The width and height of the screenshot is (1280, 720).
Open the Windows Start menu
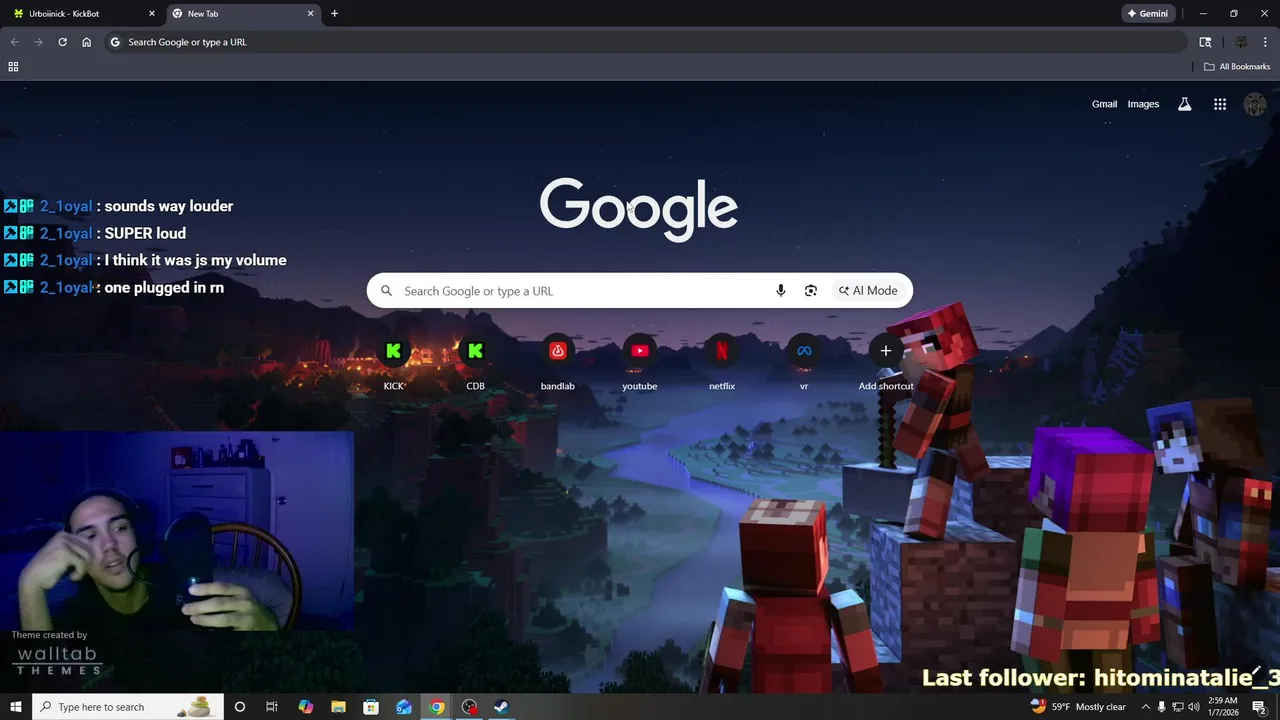point(15,707)
